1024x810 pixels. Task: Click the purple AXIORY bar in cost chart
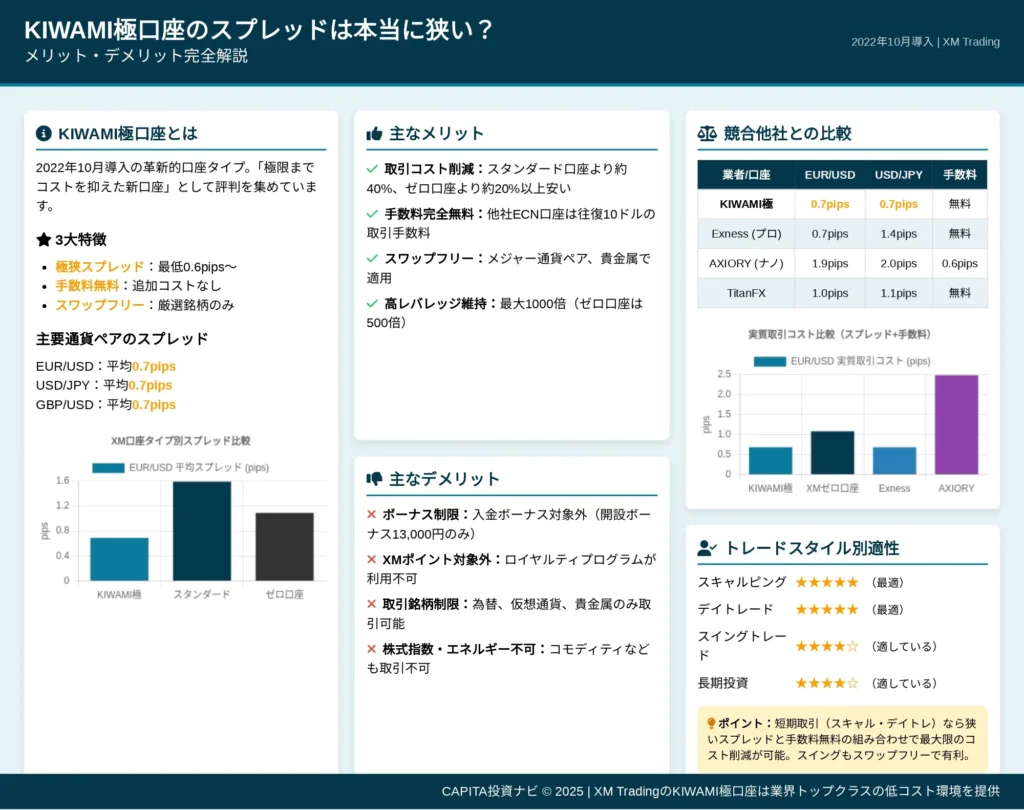tap(956, 424)
